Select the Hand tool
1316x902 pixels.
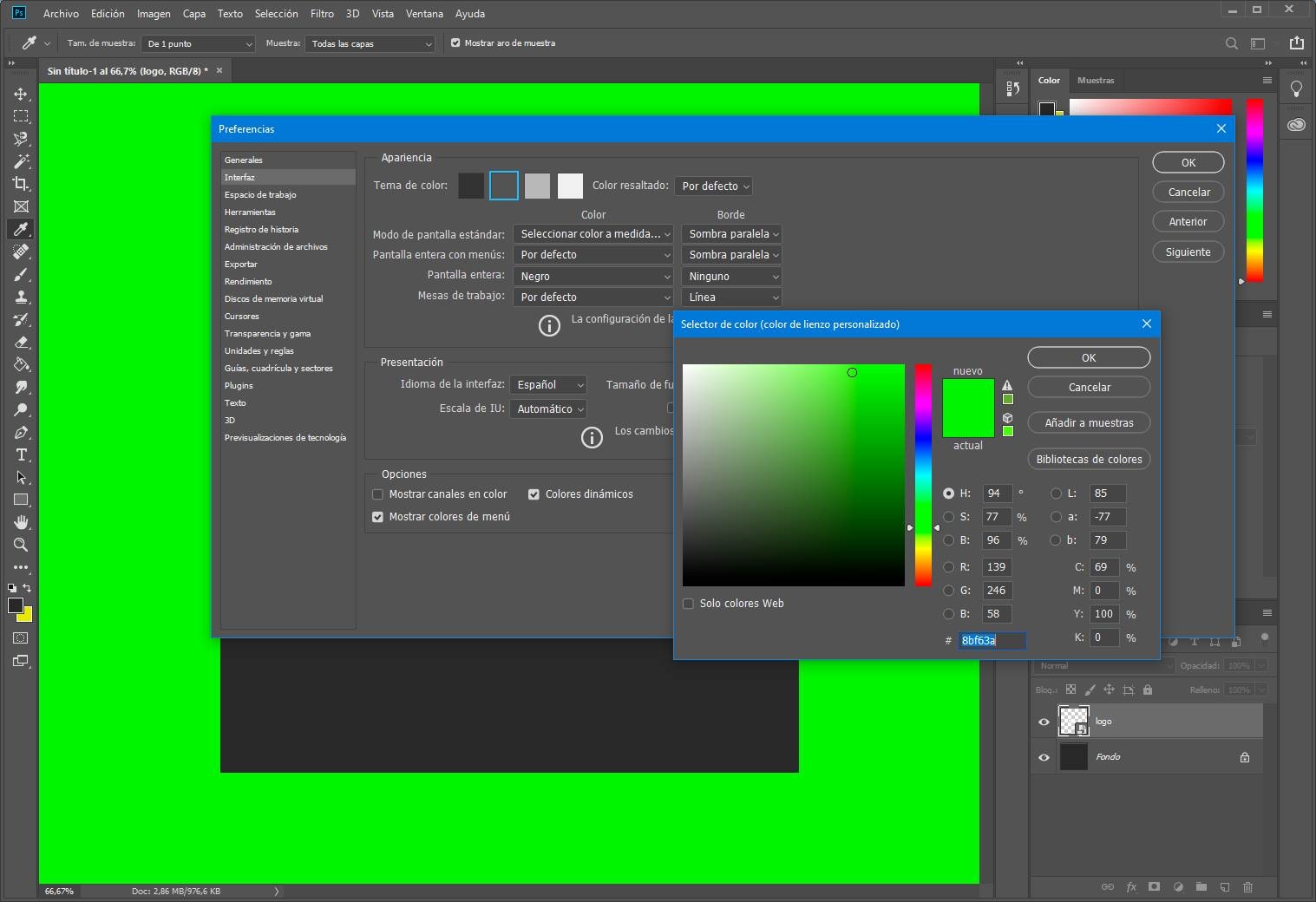21,522
